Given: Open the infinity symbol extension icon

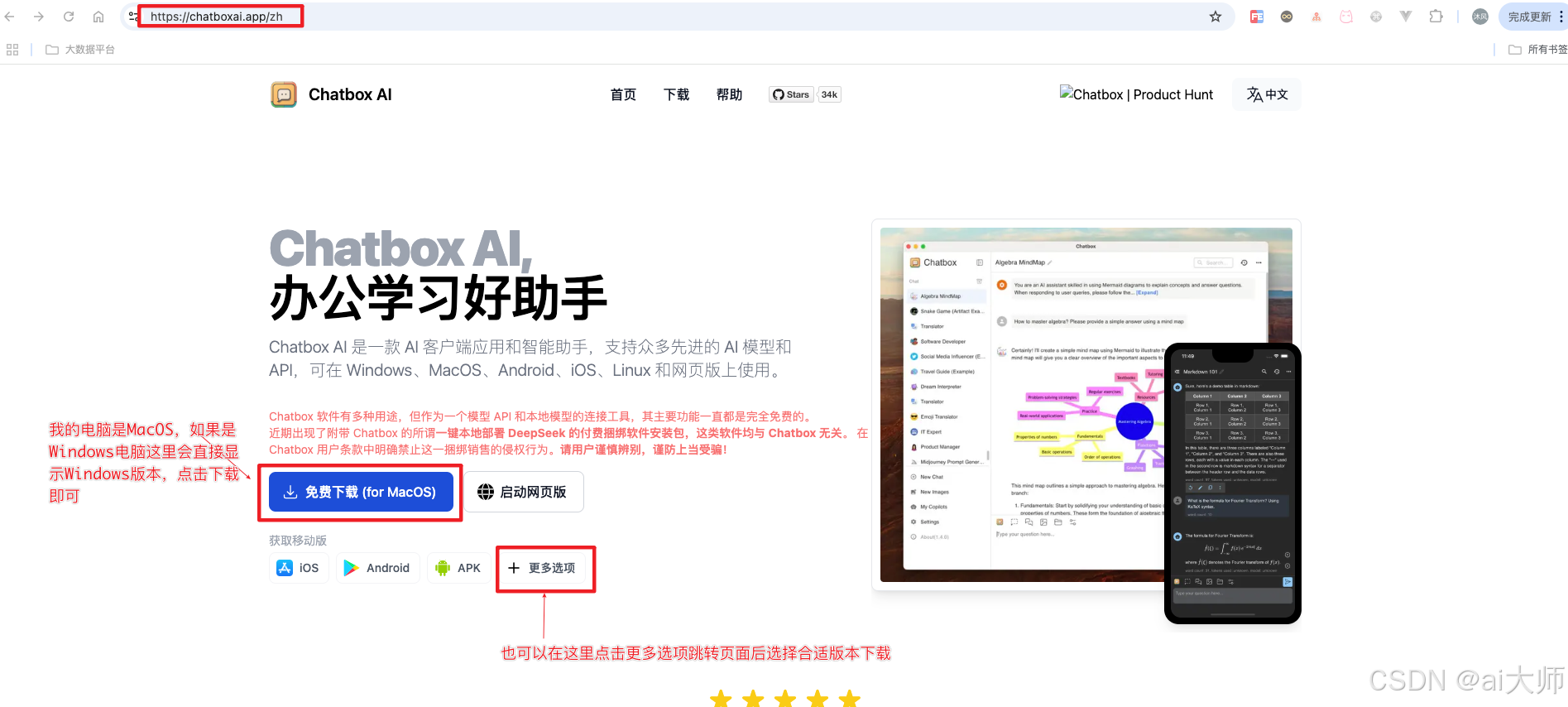Looking at the screenshot, I should pos(1287,17).
